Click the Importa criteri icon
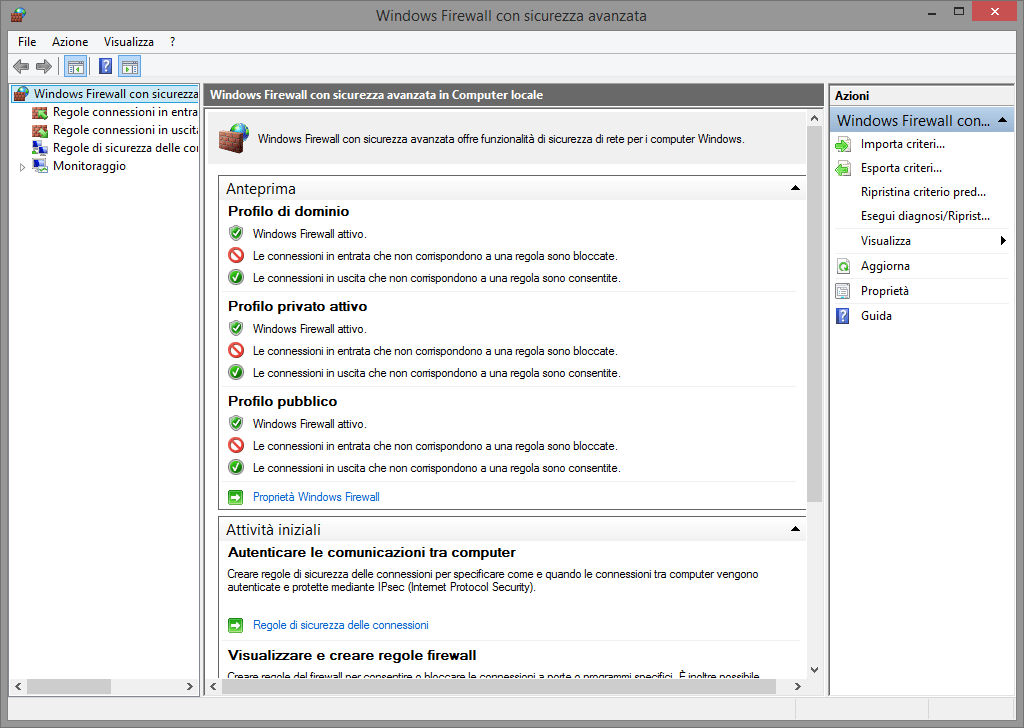The height and width of the screenshot is (728, 1024). [842, 144]
